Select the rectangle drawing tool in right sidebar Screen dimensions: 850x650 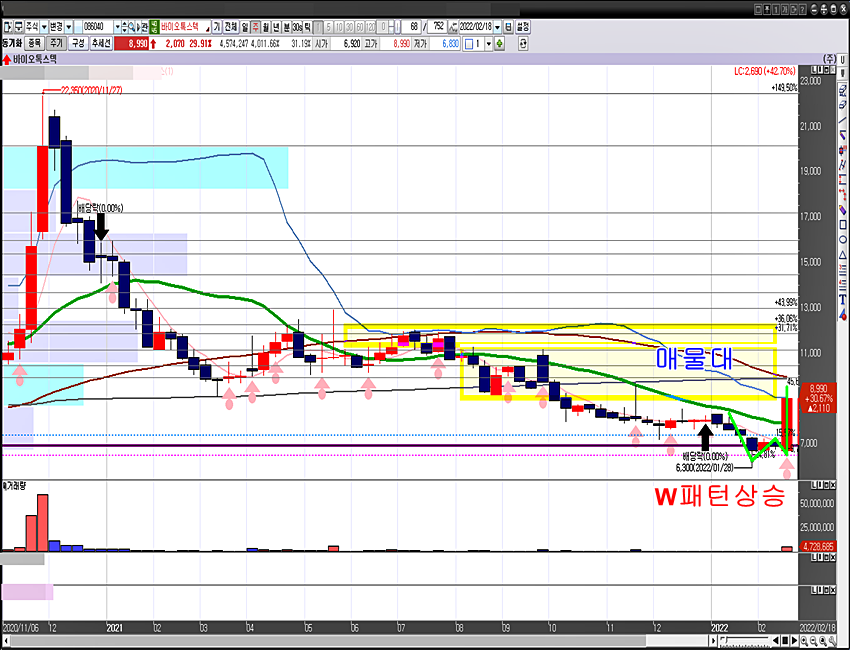[x=843, y=224]
